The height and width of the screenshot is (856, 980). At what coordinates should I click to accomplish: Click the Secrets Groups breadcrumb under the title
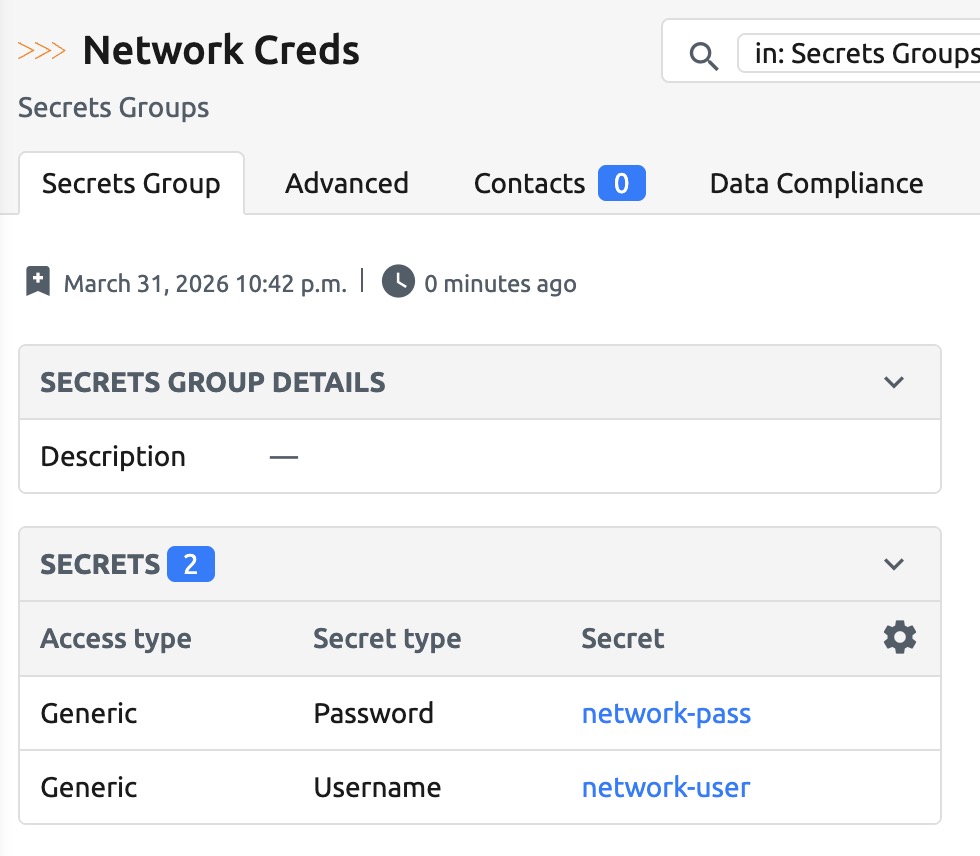[114, 108]
